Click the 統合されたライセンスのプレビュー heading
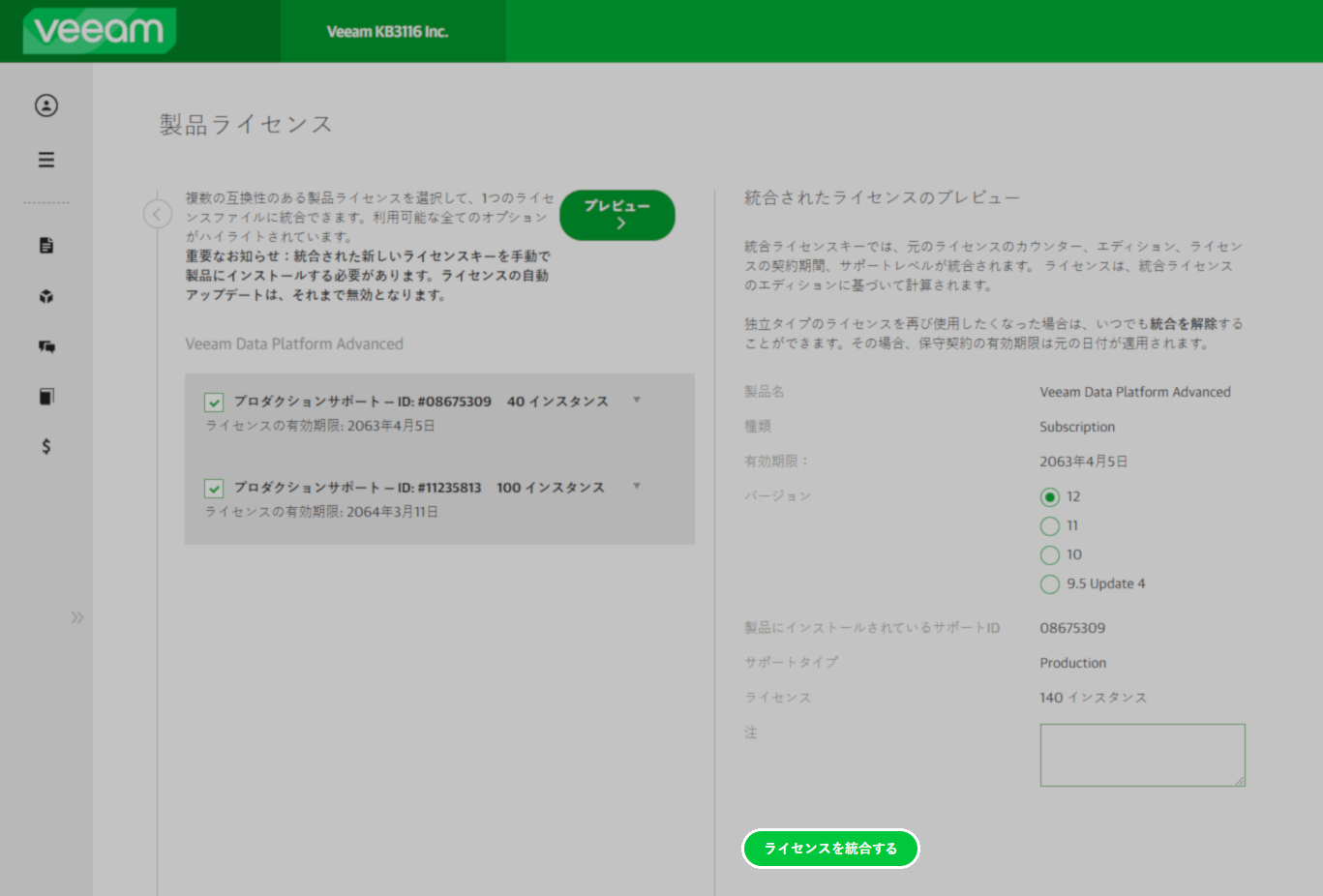The height and width of the screenshot is (896, 1323). tap(882, 197)
